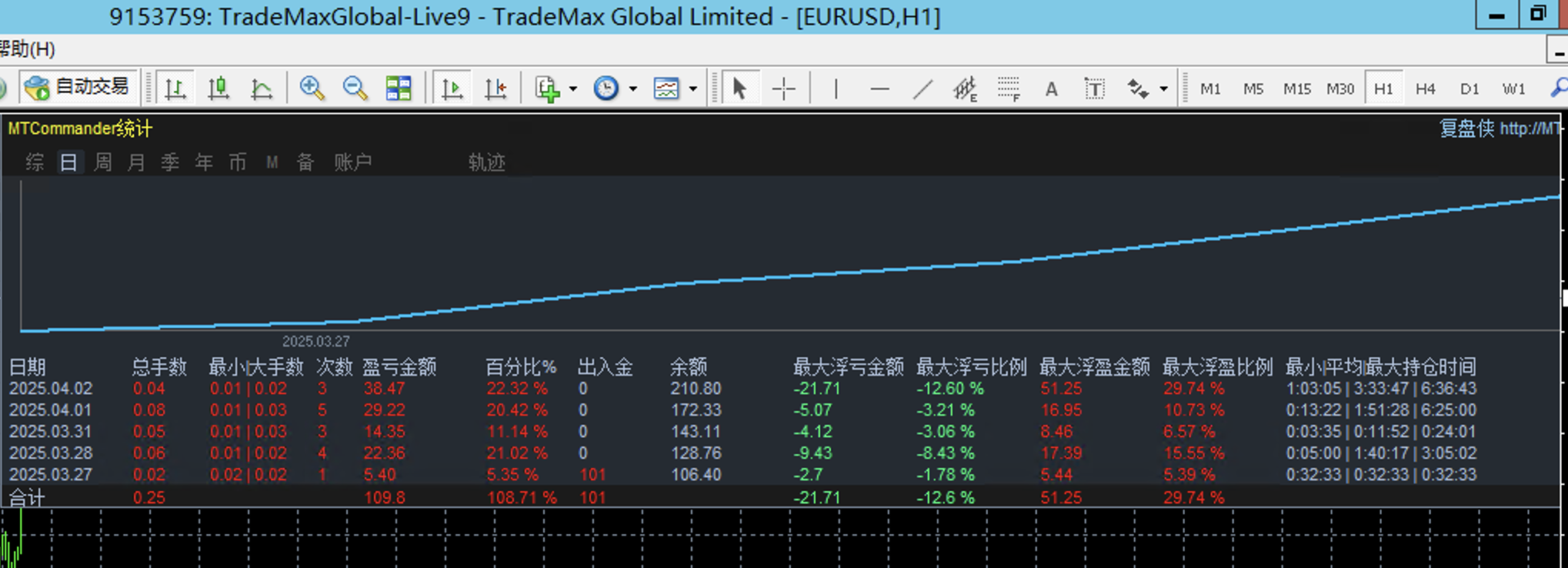This screenshot has height=568, width=1568.
Task: Open the 周 weekly tab
Action: [102, 162]
